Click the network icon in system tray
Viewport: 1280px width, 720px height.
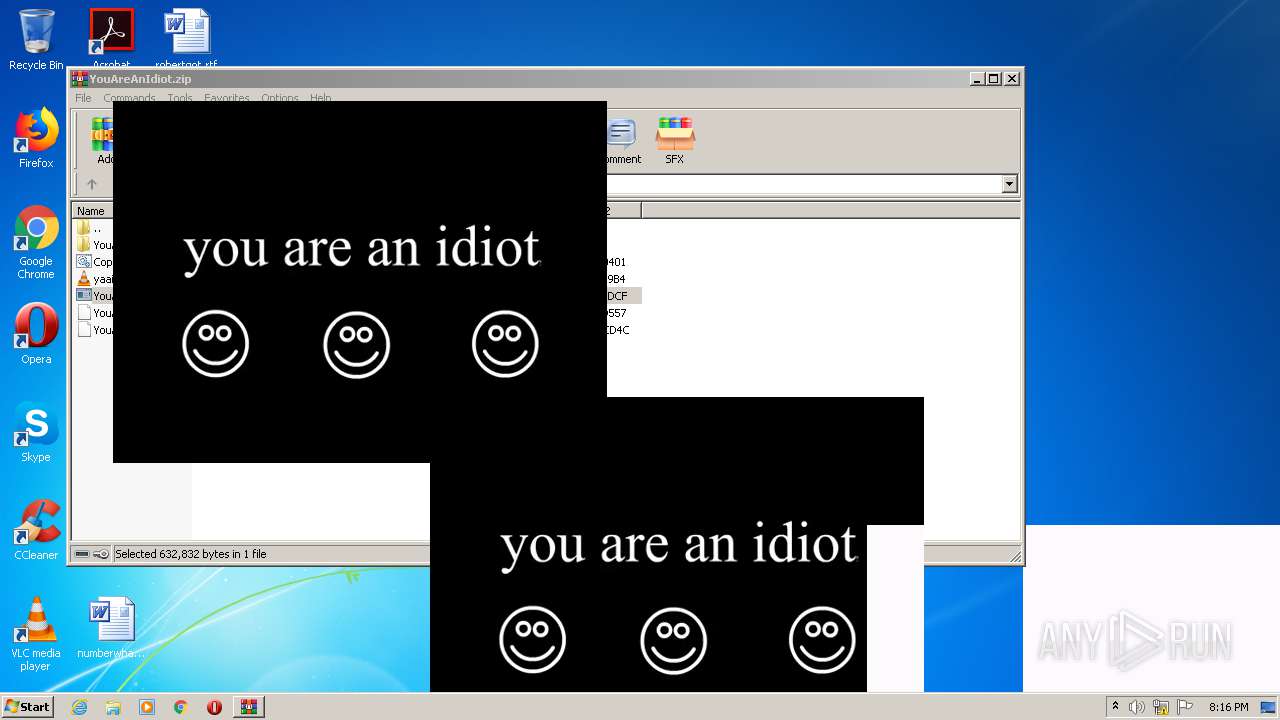[x=1161, y=707]
